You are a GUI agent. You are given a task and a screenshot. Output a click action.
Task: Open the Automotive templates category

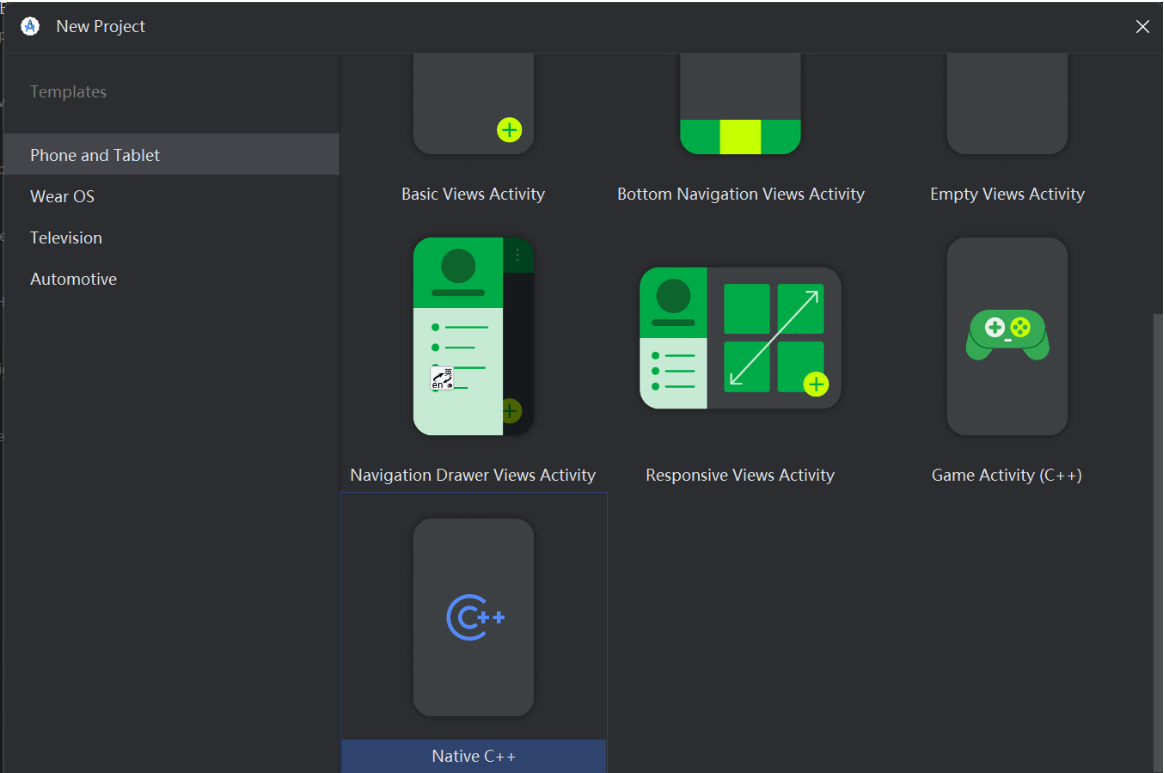click(x=171, y=279)
